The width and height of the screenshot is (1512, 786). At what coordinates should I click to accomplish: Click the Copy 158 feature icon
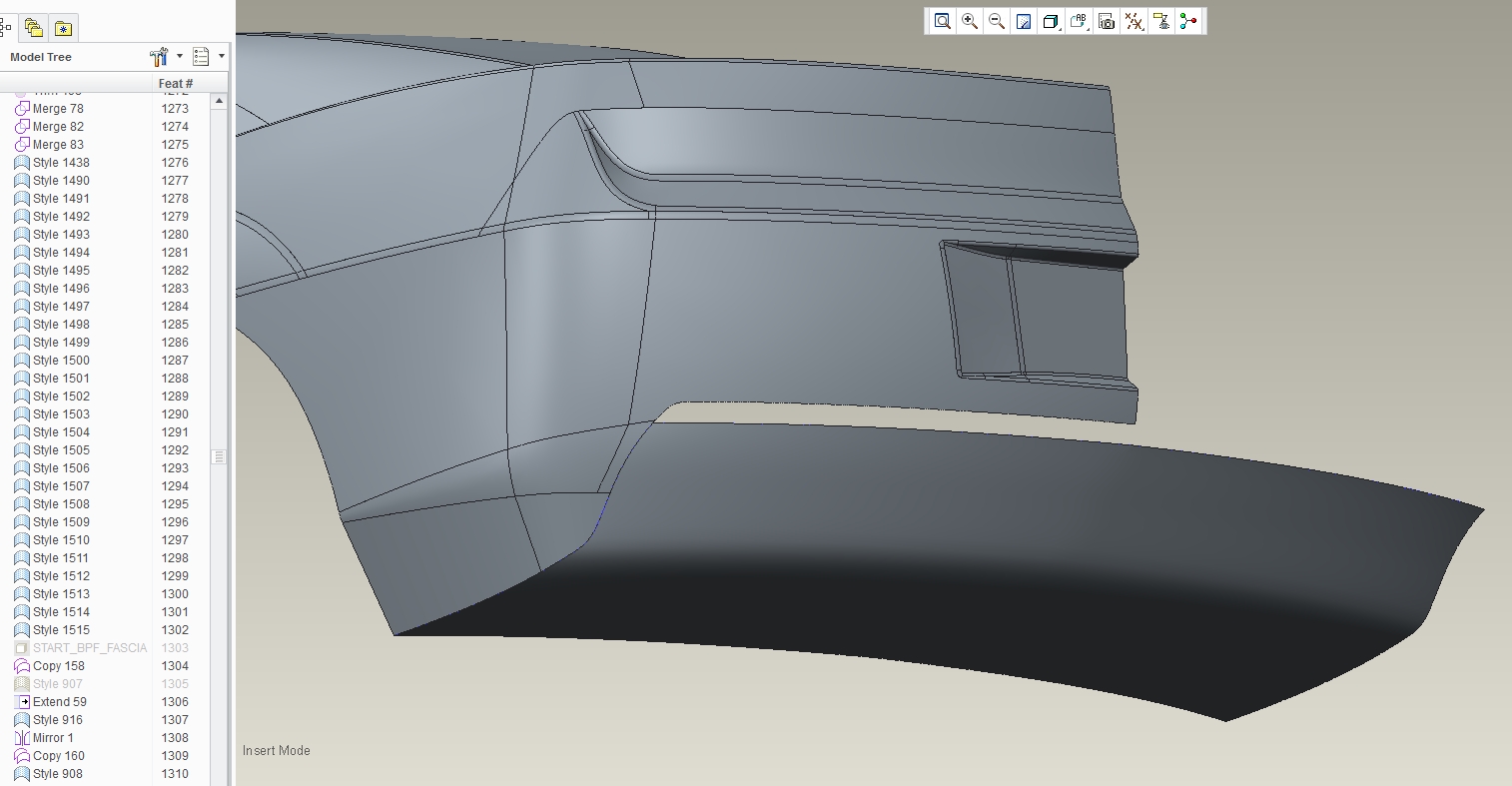coord(22,666)
